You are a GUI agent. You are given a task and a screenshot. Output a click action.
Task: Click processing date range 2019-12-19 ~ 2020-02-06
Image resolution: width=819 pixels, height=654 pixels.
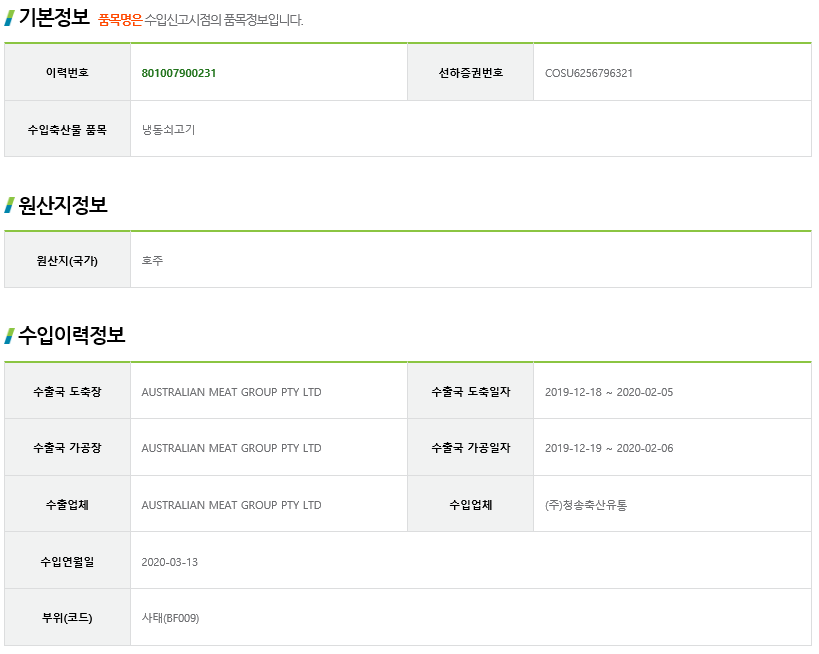tap(609, 448)
